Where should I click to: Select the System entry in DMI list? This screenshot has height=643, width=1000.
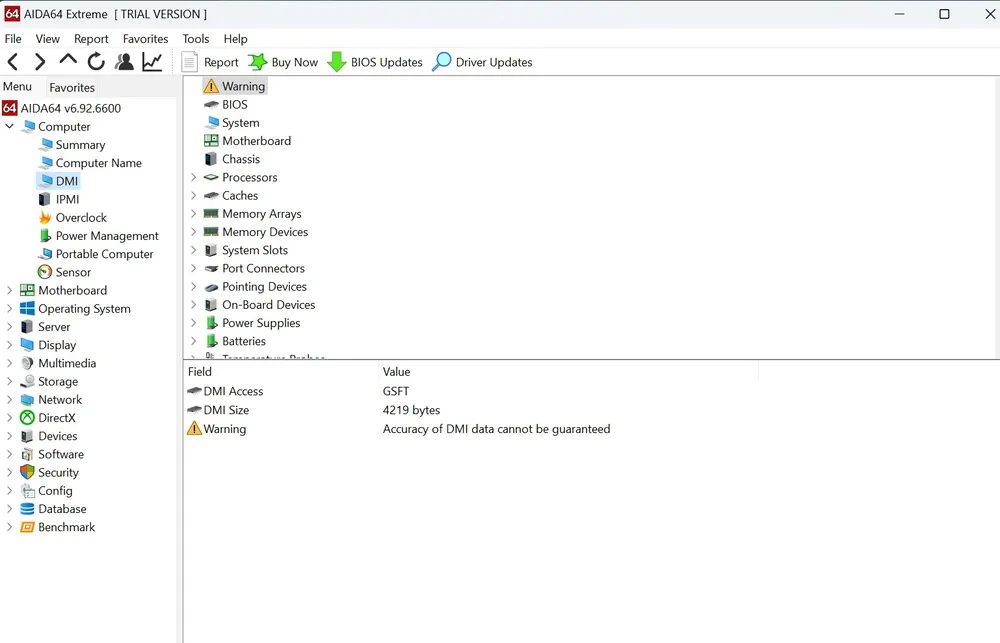click(x=240, y=122)
